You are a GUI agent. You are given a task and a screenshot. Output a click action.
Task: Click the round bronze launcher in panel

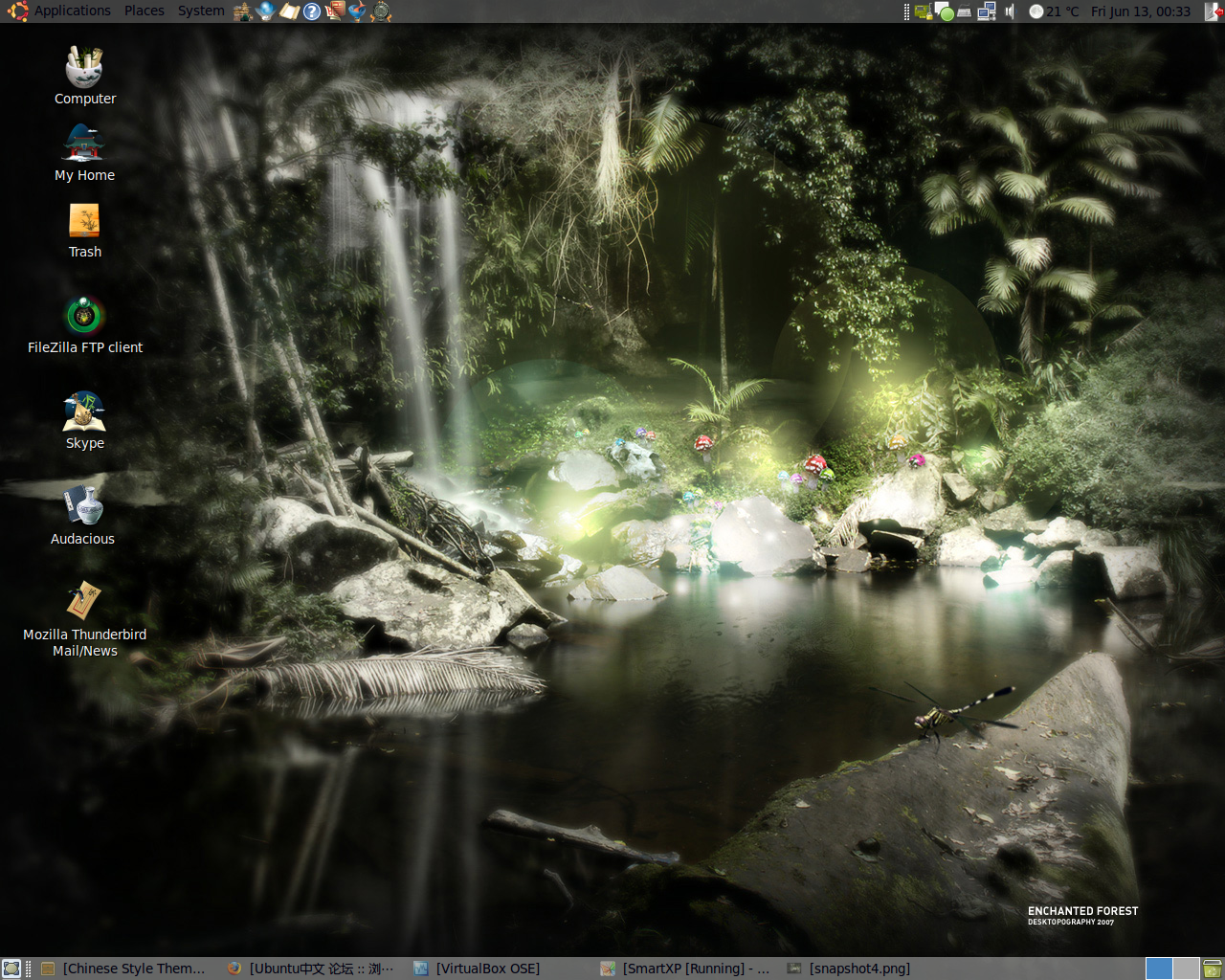(381, 11)
